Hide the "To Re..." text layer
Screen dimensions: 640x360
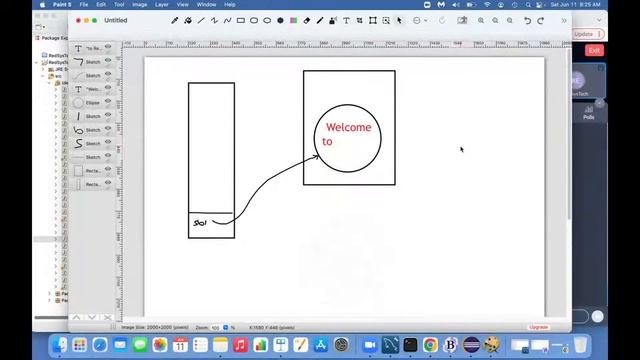tap(108, 47)
